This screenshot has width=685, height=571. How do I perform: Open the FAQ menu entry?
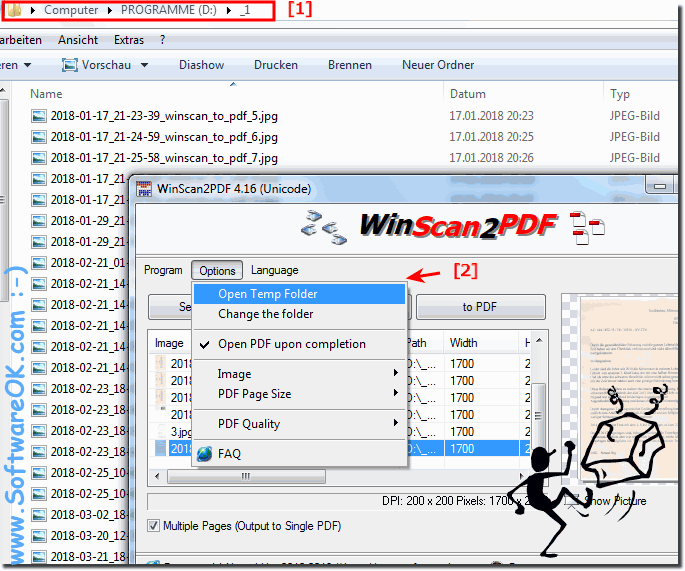(x=299, y=453)
